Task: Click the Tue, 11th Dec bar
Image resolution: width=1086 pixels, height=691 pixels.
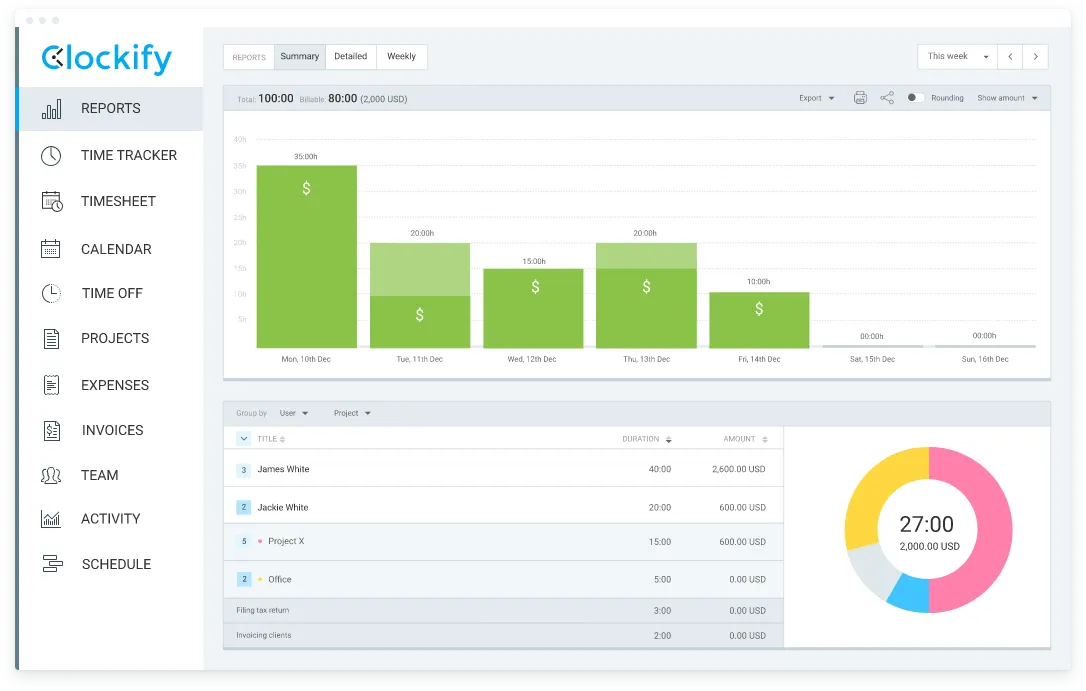Action: [x=420, y=296]
